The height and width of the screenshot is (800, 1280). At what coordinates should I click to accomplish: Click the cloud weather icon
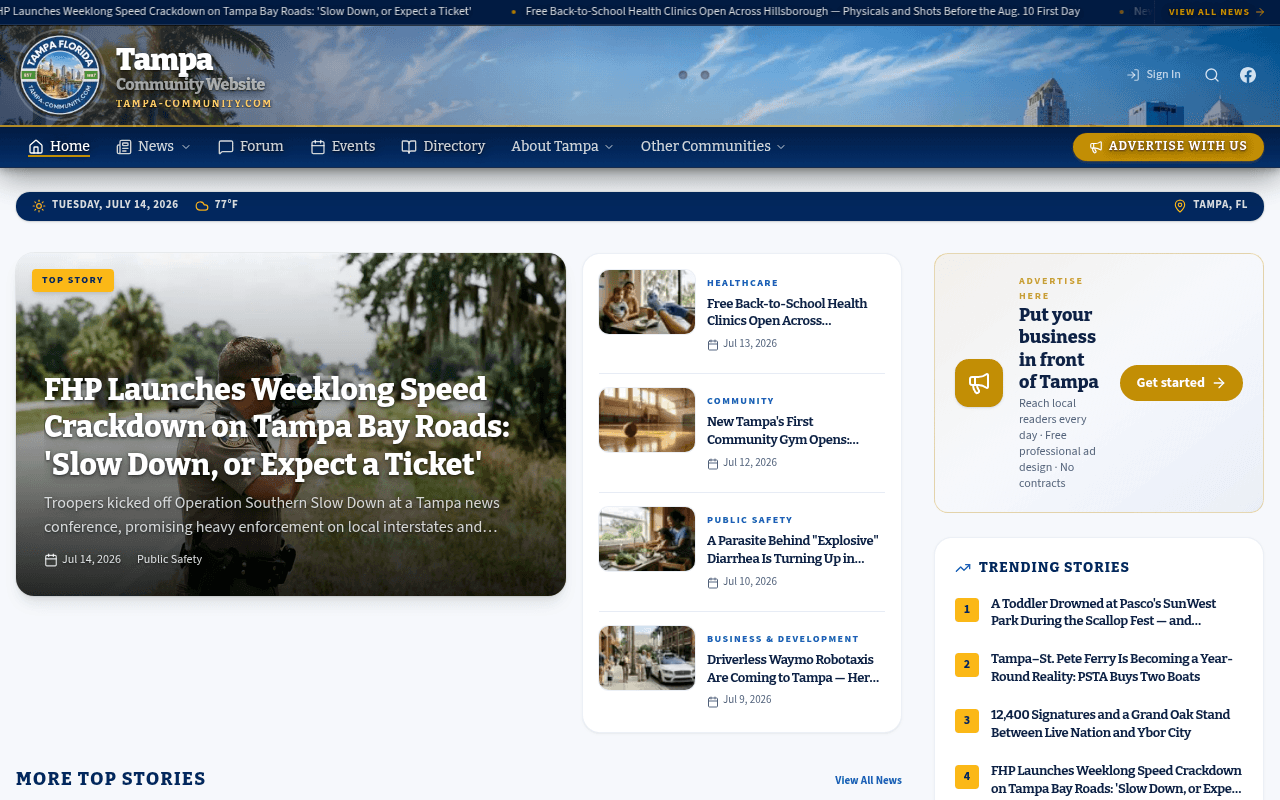click(x=202, y=205)
